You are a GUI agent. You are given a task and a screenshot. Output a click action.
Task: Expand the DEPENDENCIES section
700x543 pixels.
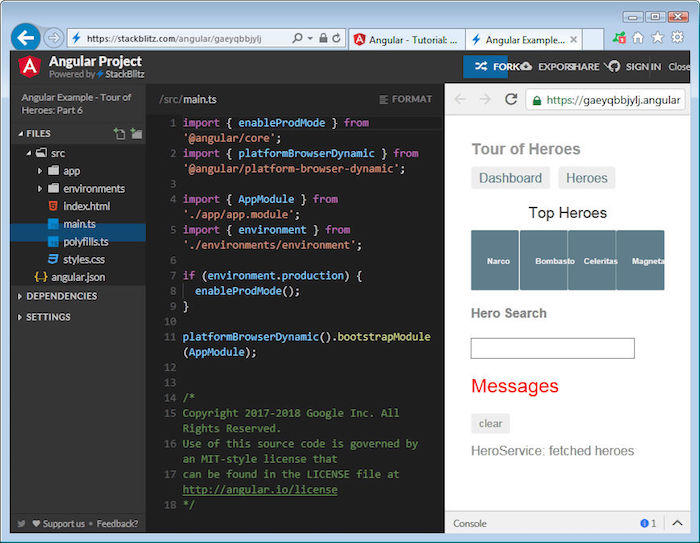[57, 297]
